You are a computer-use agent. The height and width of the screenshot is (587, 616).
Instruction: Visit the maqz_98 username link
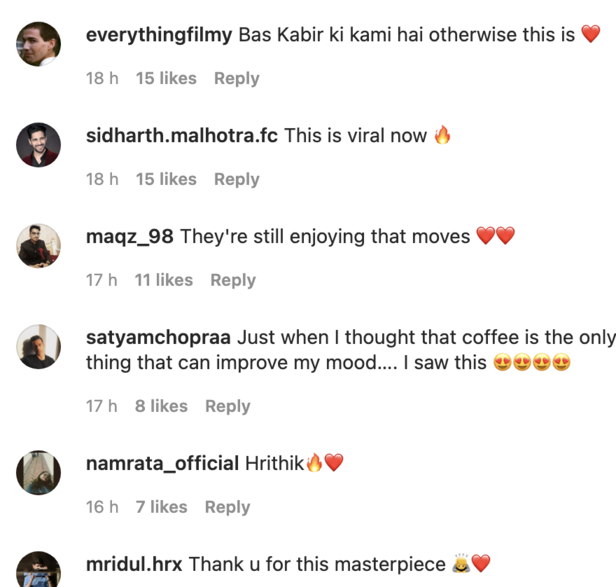[x=130, y=236]
